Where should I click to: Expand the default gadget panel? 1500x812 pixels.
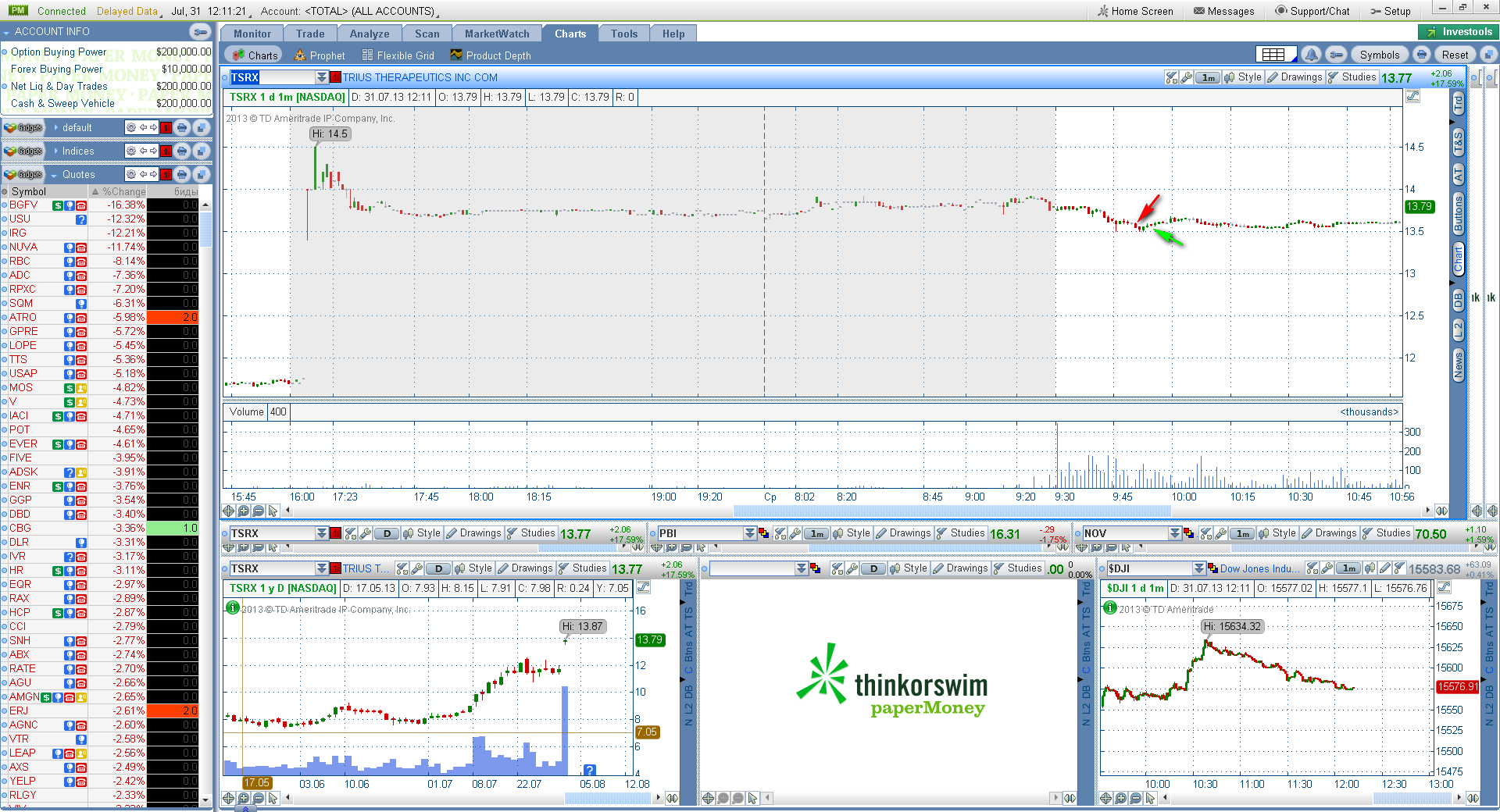56,127
